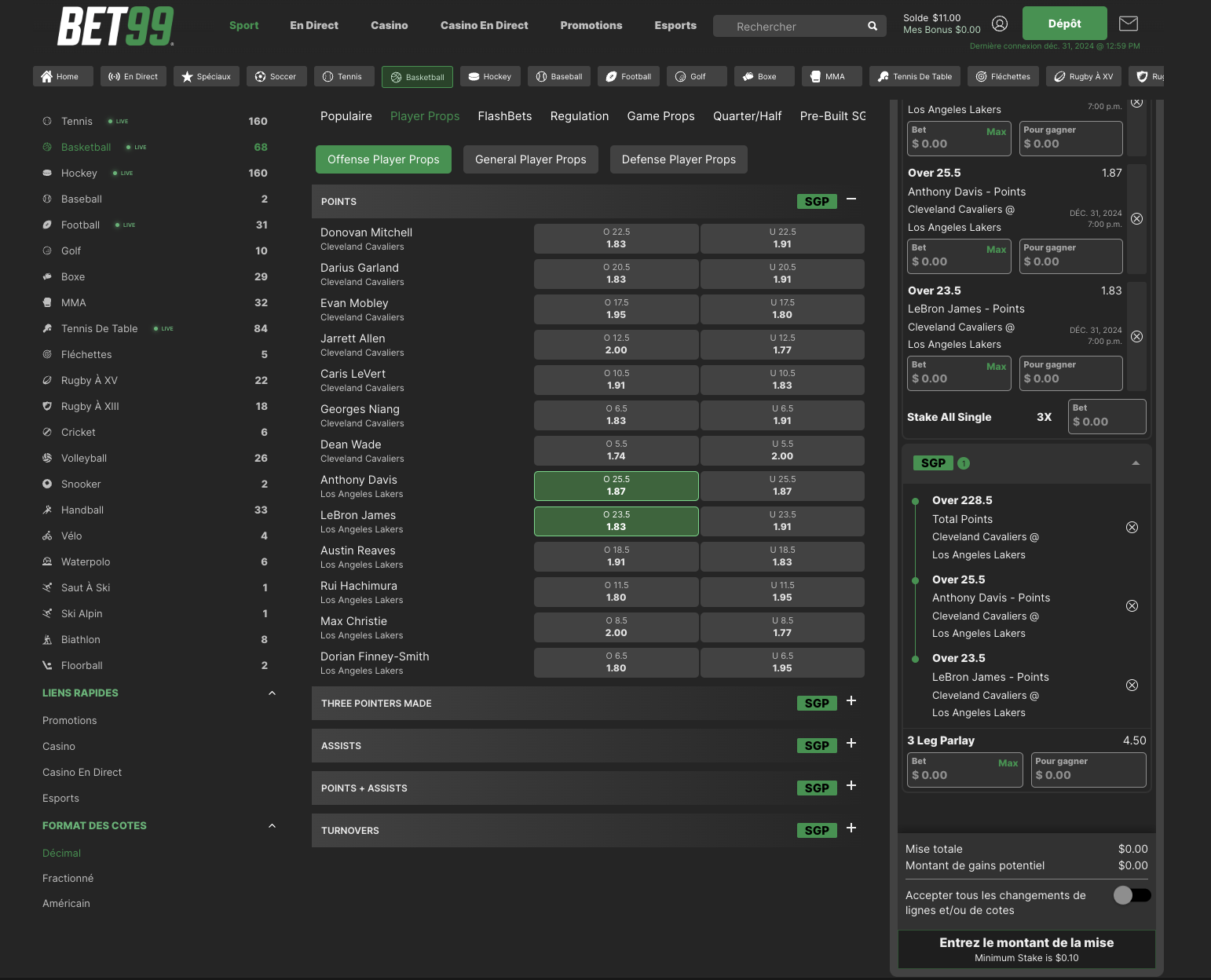
Task: Click the Handball icon in left sidebar
Action: (x=47, y=510)
